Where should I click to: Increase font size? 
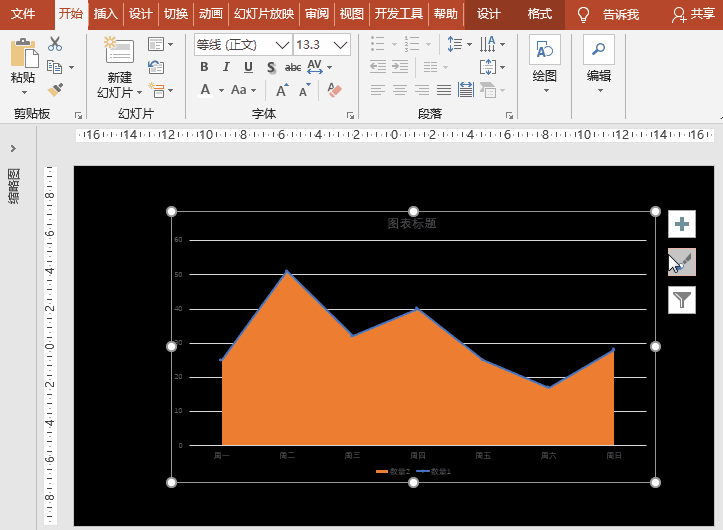click(x=282, y=90)
